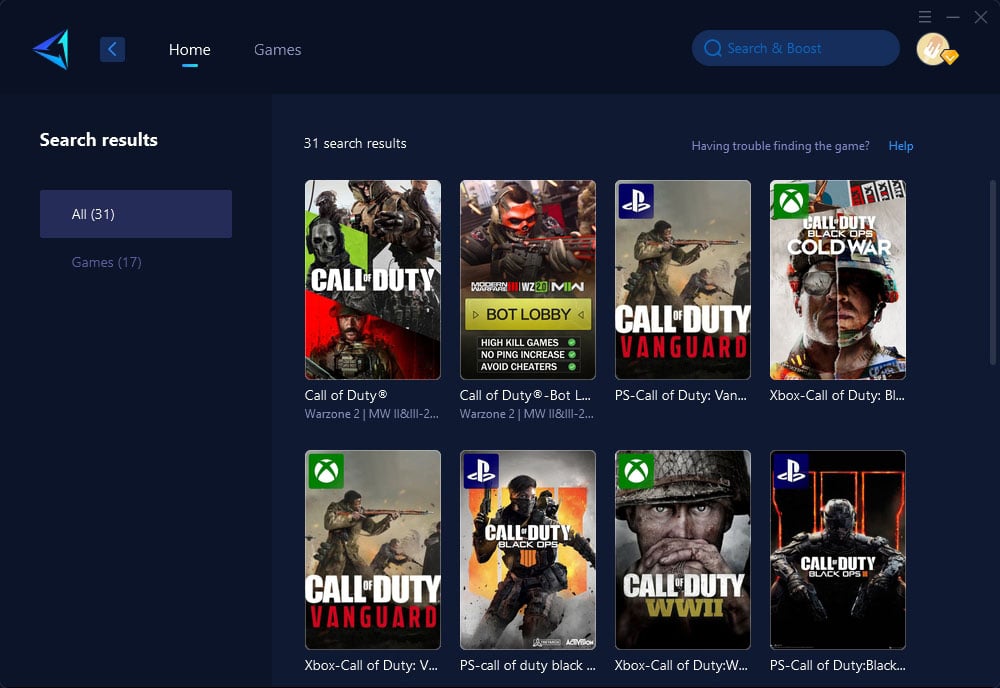1000x688 pixels.
Task: Click 'PS-Call of Duty:Black...' title
Action: (837, 665)
